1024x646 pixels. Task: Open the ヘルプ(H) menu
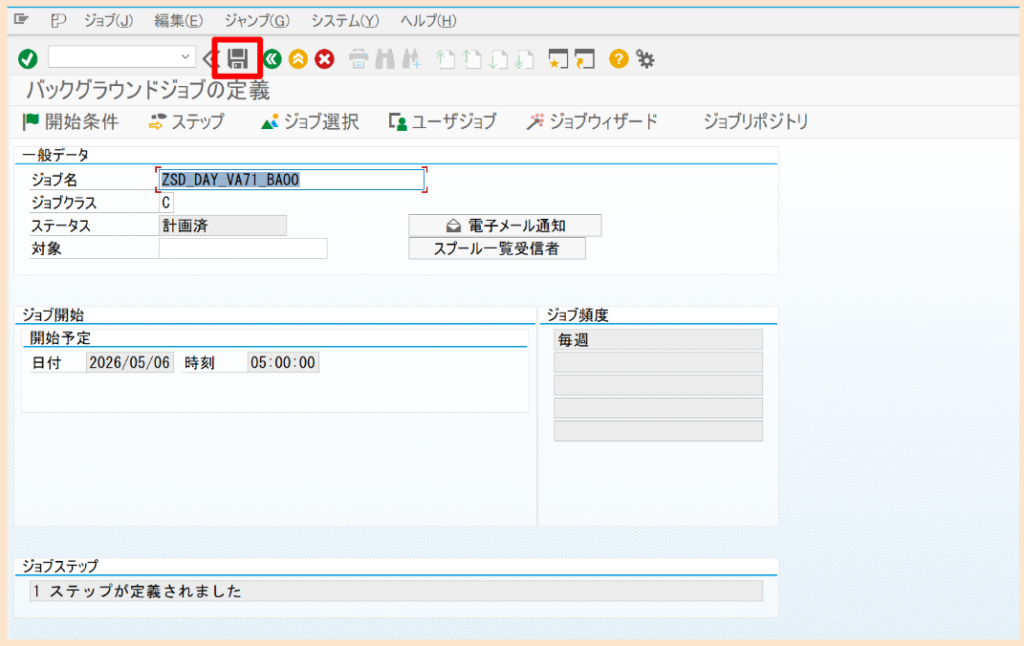pos(428,21)
